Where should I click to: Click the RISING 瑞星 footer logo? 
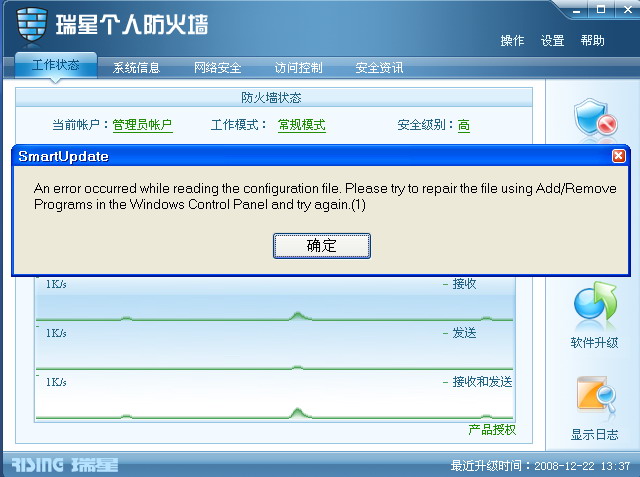click(x=64, y=464)
